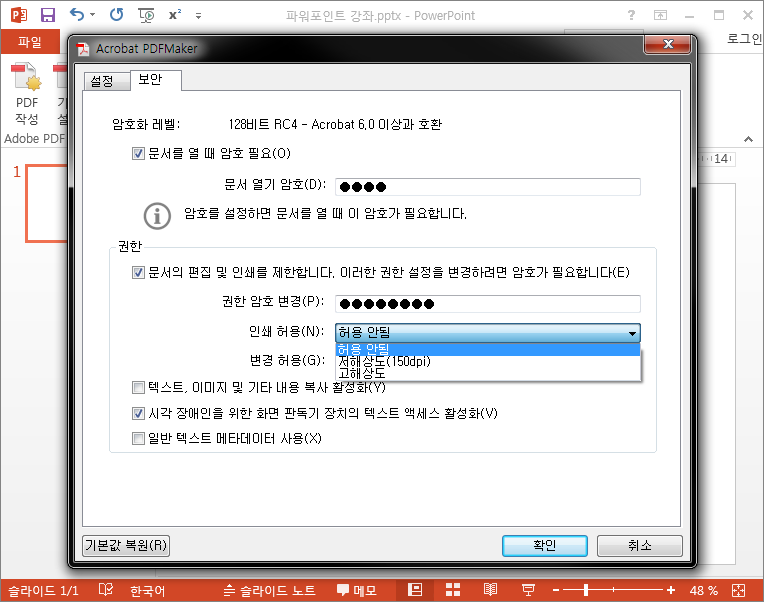Toggle 슬라이드 노트 in status bar

point(269,591)
